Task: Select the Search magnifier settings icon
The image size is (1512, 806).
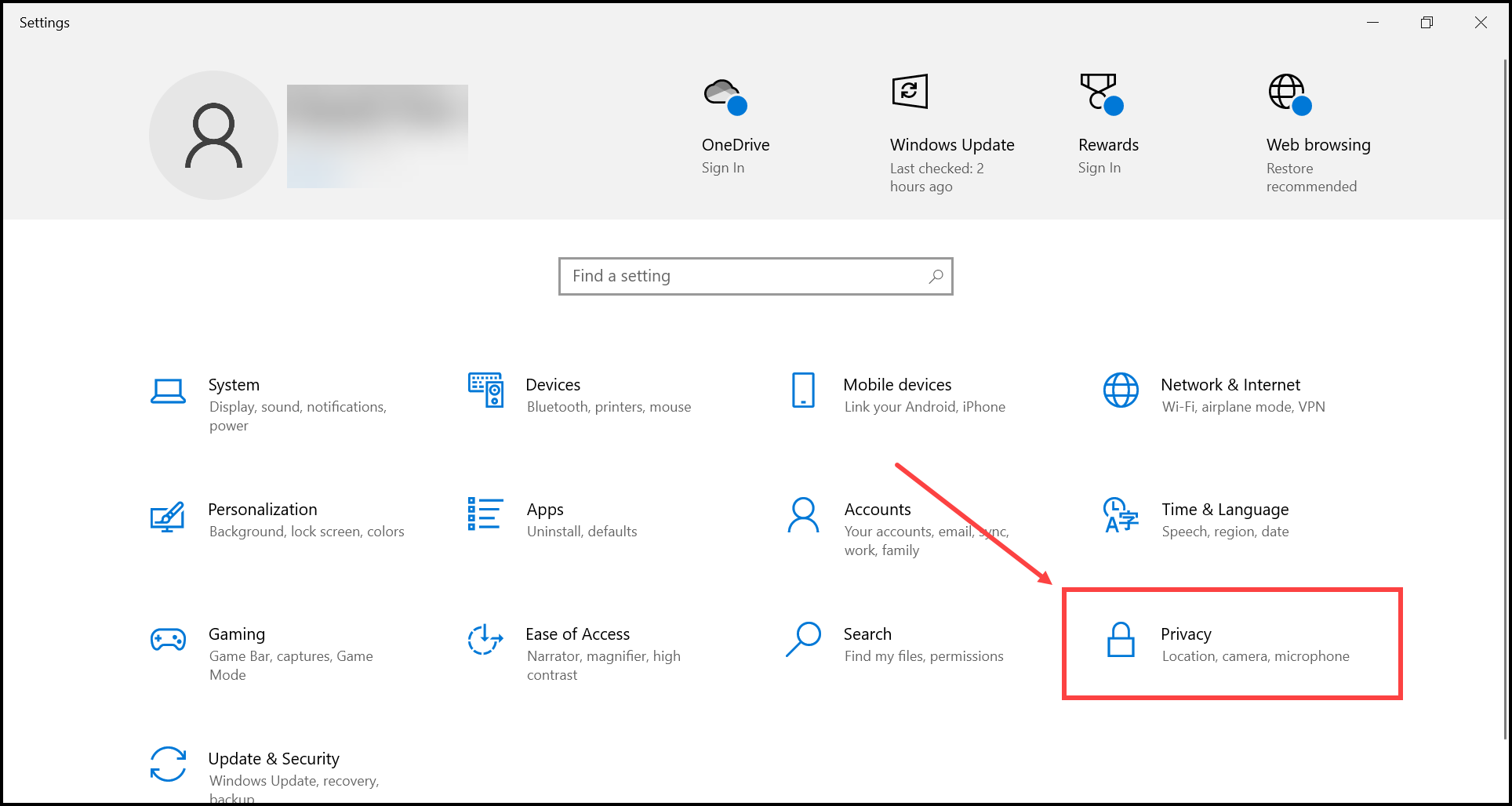Action: 802,640
